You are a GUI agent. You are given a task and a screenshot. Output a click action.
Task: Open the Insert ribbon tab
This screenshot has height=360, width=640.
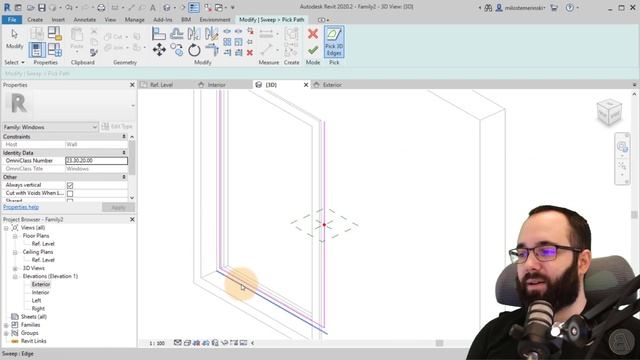[x=58, y=20]
